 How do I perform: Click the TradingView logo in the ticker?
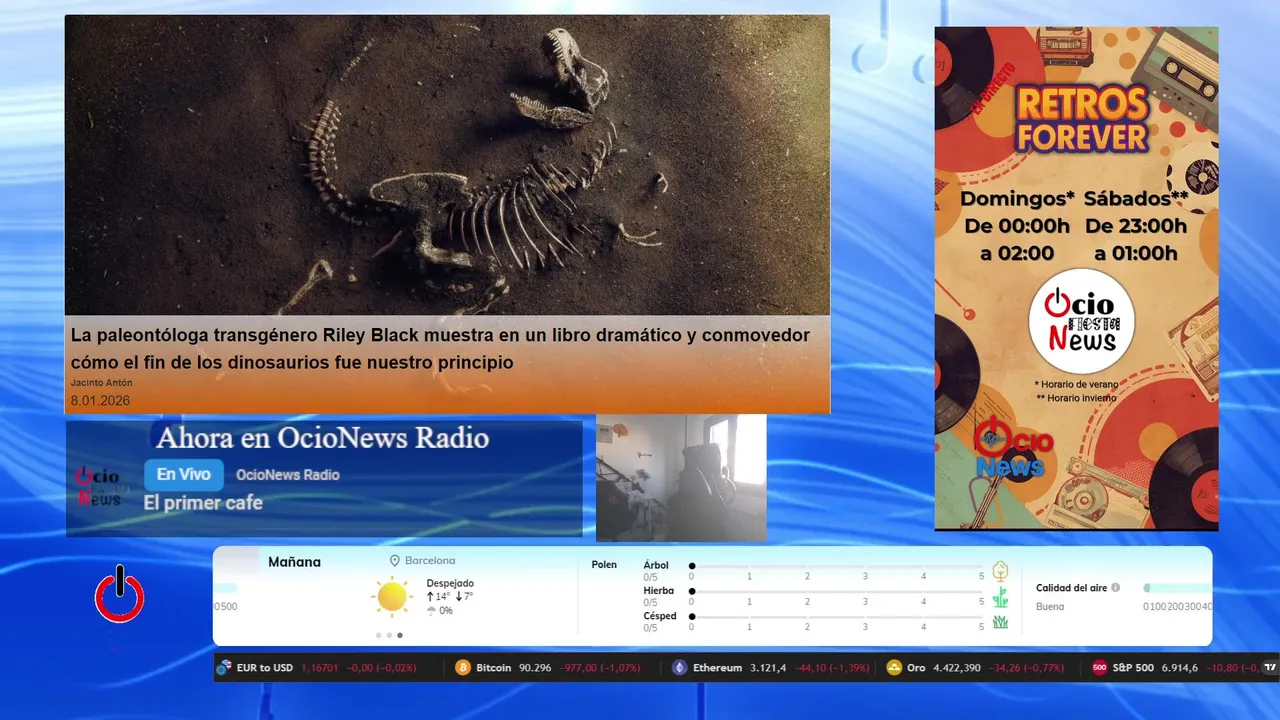tap(1271, 668)
